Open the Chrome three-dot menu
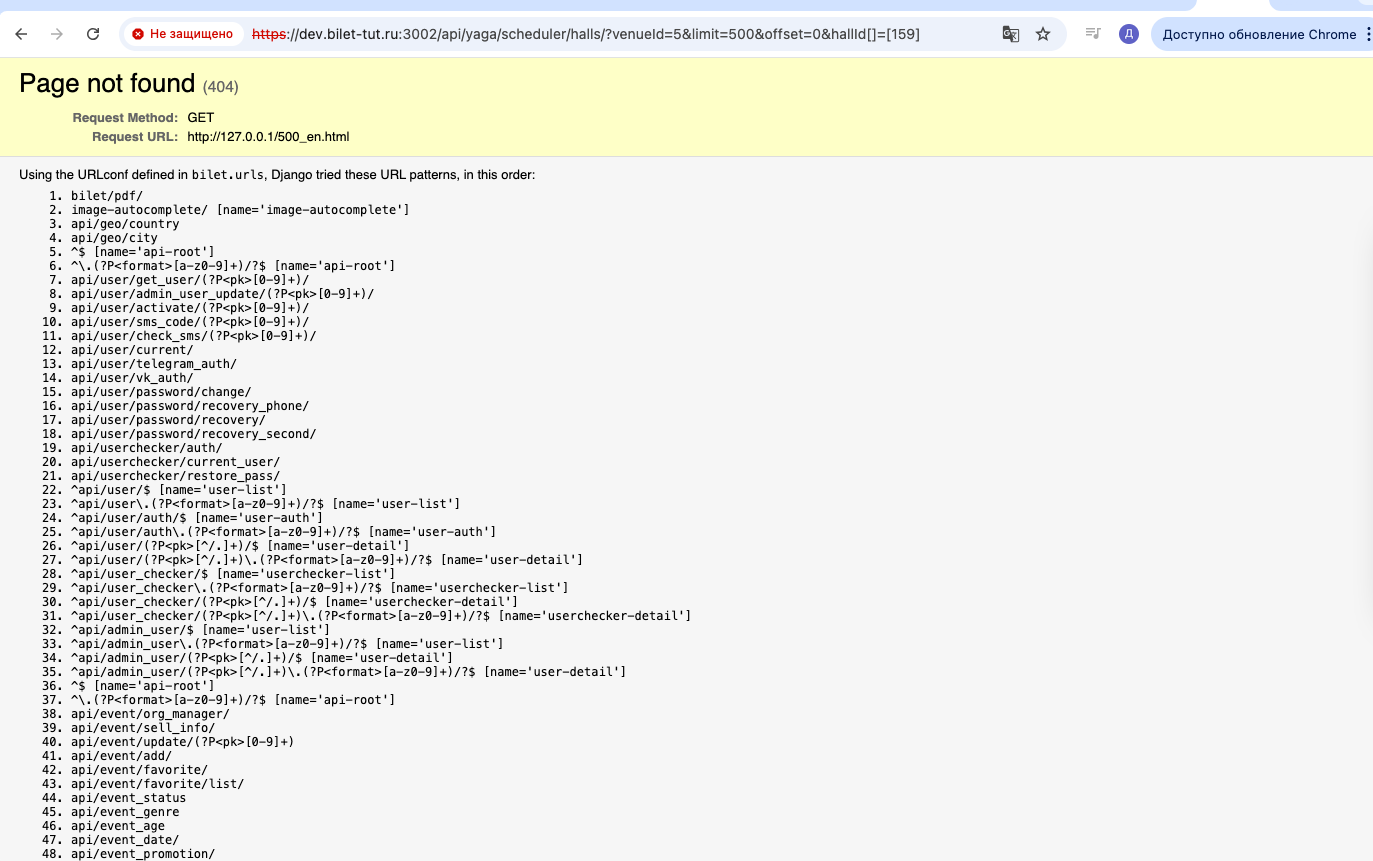 (x=1366, y=34)
